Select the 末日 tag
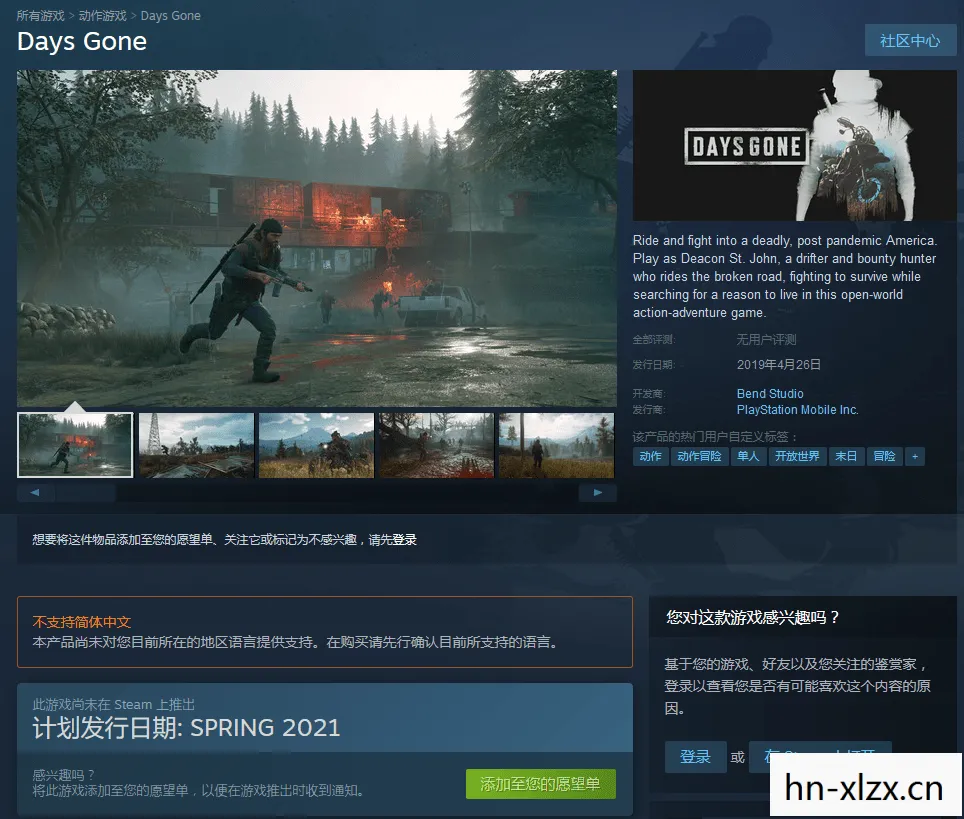This screenshot has height=819, width=964. click(x=846, y=456)
